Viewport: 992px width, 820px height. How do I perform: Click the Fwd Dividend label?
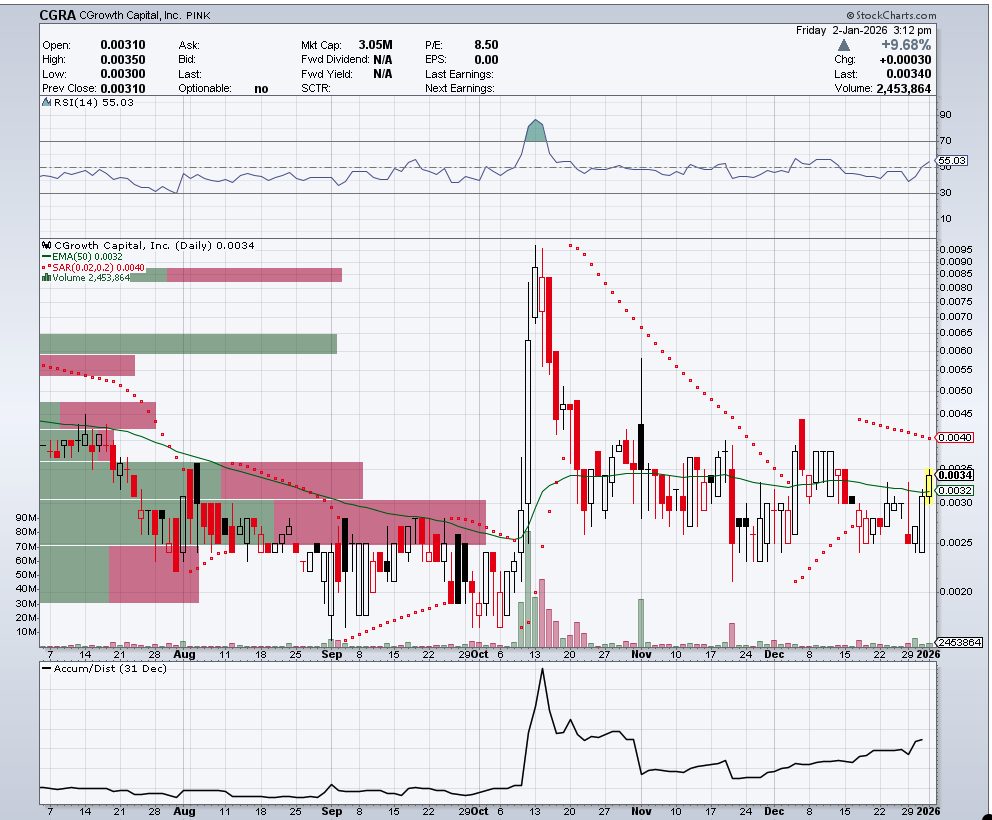(x=335, y=59)
